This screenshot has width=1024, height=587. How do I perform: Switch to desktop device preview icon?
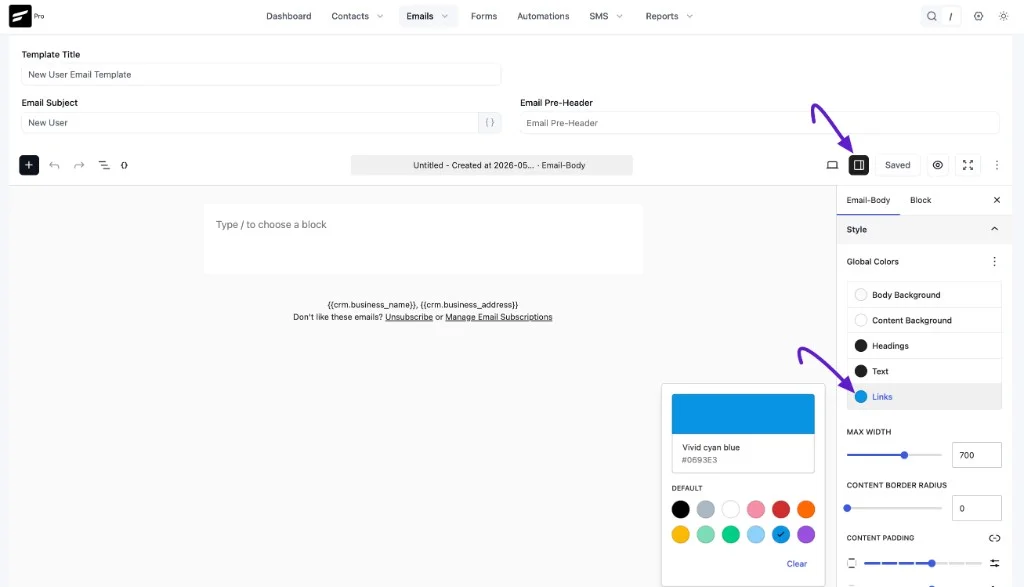832,165
